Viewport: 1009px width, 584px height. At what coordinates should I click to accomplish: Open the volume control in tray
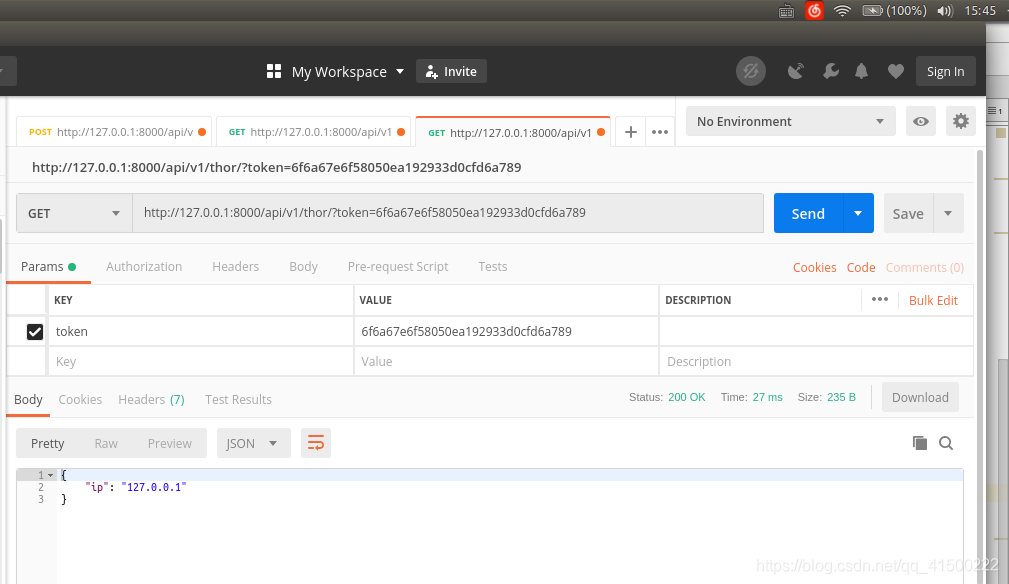(x=945, y=11)
